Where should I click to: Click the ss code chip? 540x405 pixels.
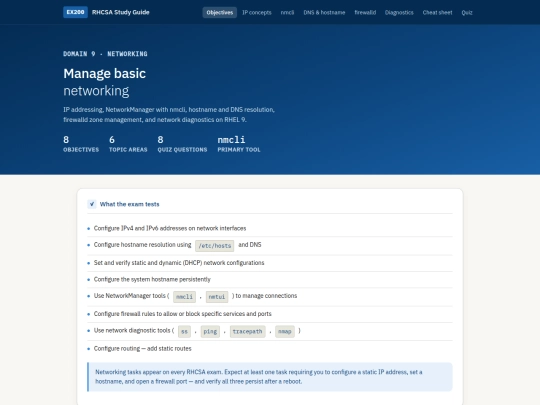(x=184, y=331)
